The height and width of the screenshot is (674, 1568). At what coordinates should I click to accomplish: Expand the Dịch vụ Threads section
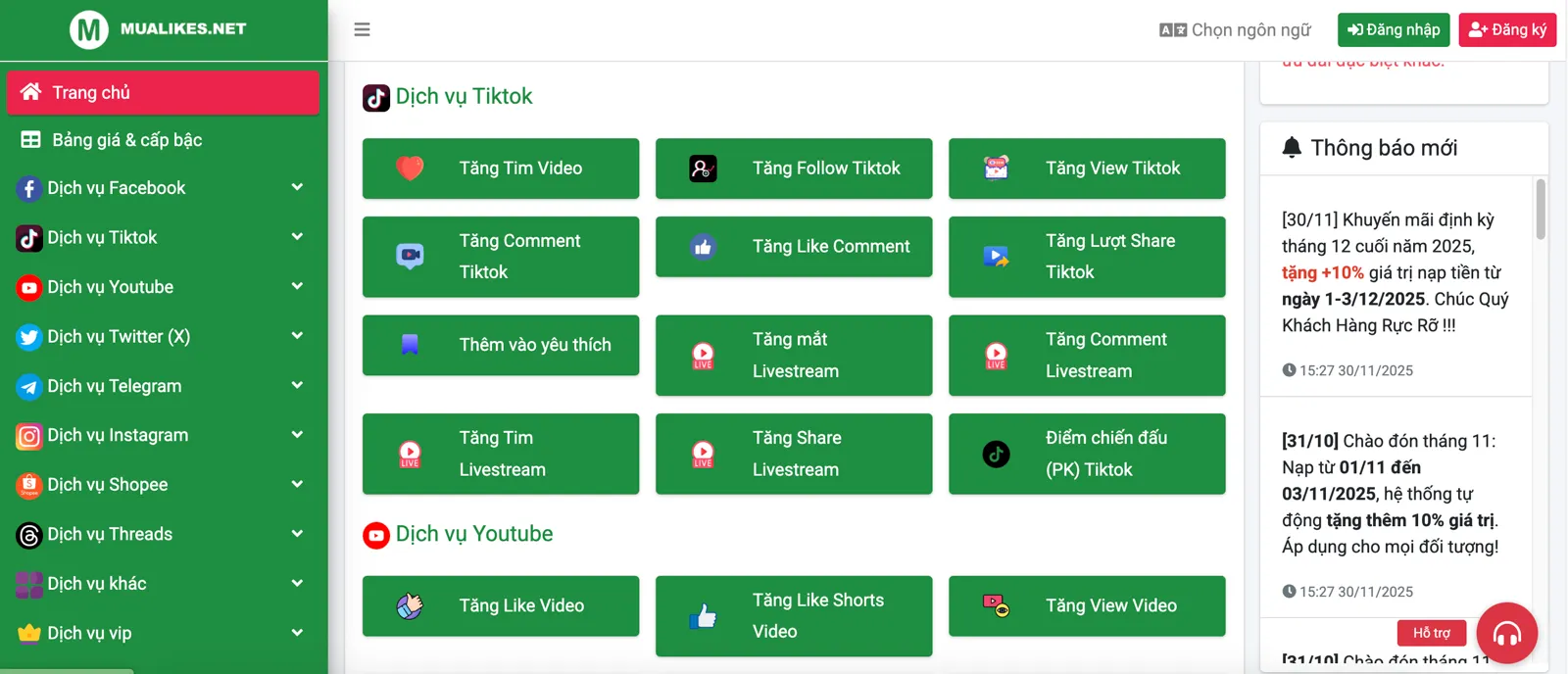[x=112, y=534]
